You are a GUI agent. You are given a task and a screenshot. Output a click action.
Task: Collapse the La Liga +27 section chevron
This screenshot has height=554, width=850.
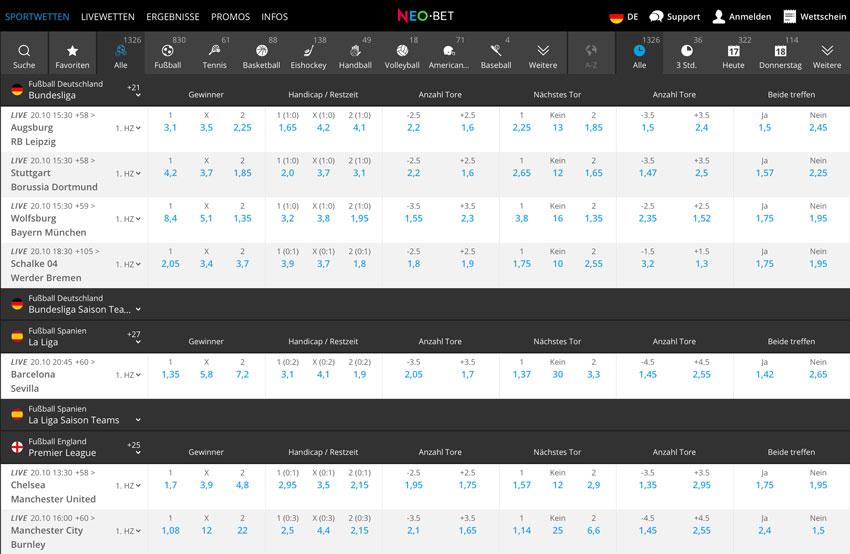pos(138,342)
